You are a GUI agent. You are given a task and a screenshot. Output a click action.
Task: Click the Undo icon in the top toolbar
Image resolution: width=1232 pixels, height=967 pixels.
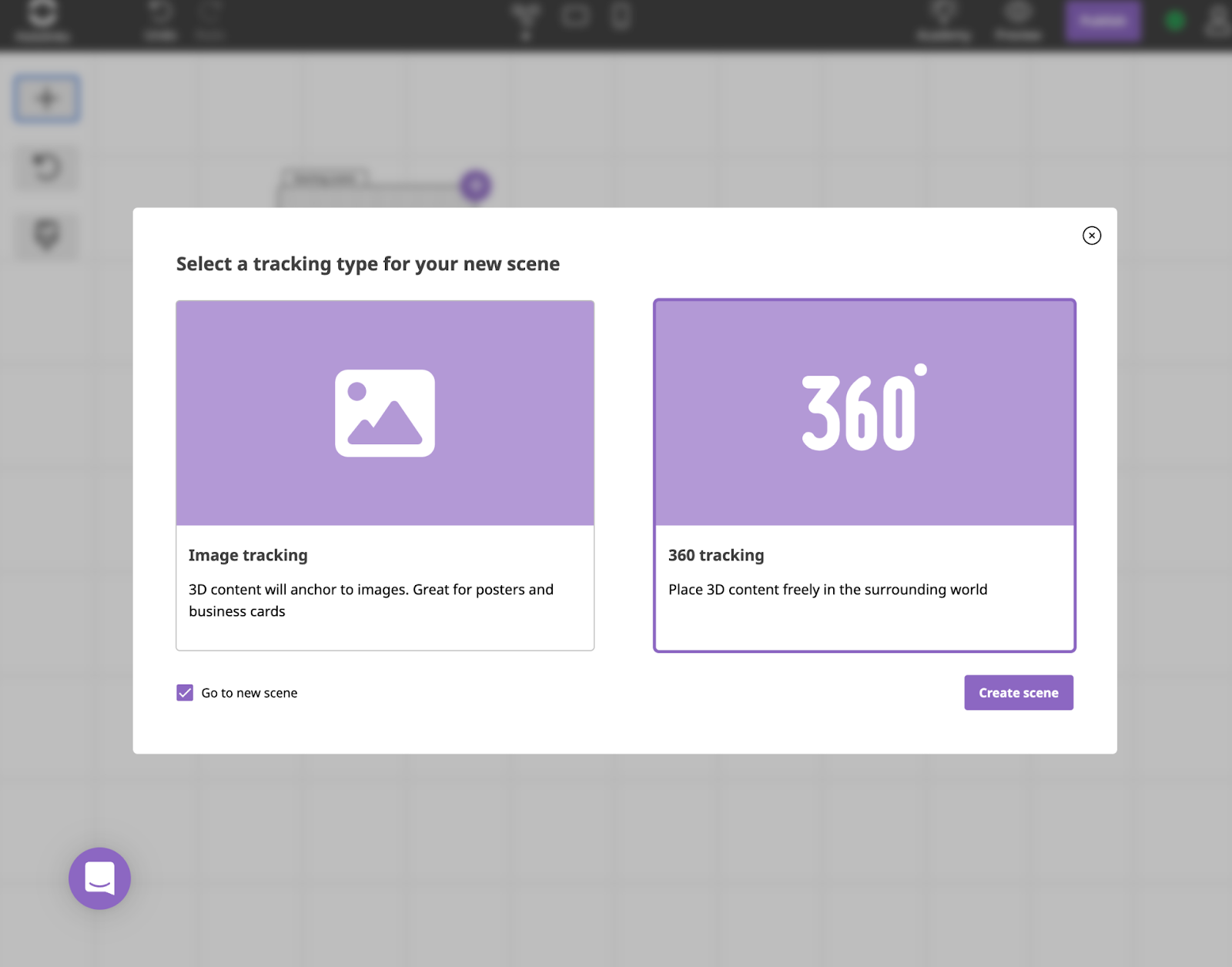[160, 14]
